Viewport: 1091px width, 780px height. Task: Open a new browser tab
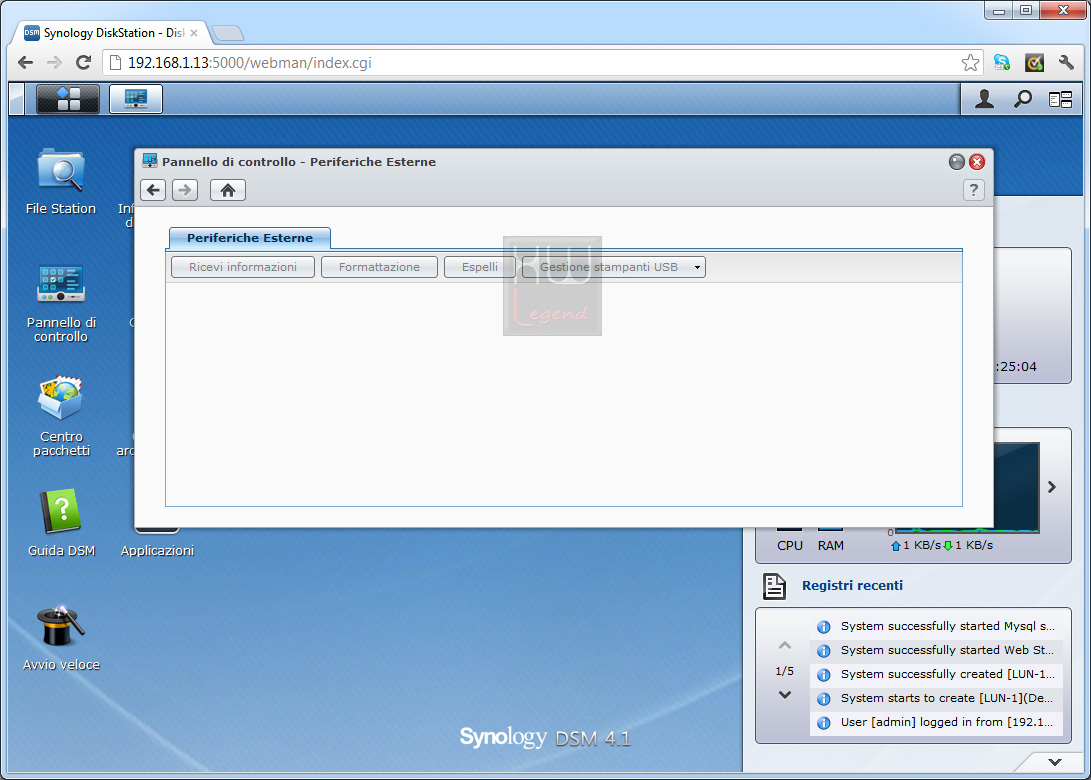(x=228, y=33)
